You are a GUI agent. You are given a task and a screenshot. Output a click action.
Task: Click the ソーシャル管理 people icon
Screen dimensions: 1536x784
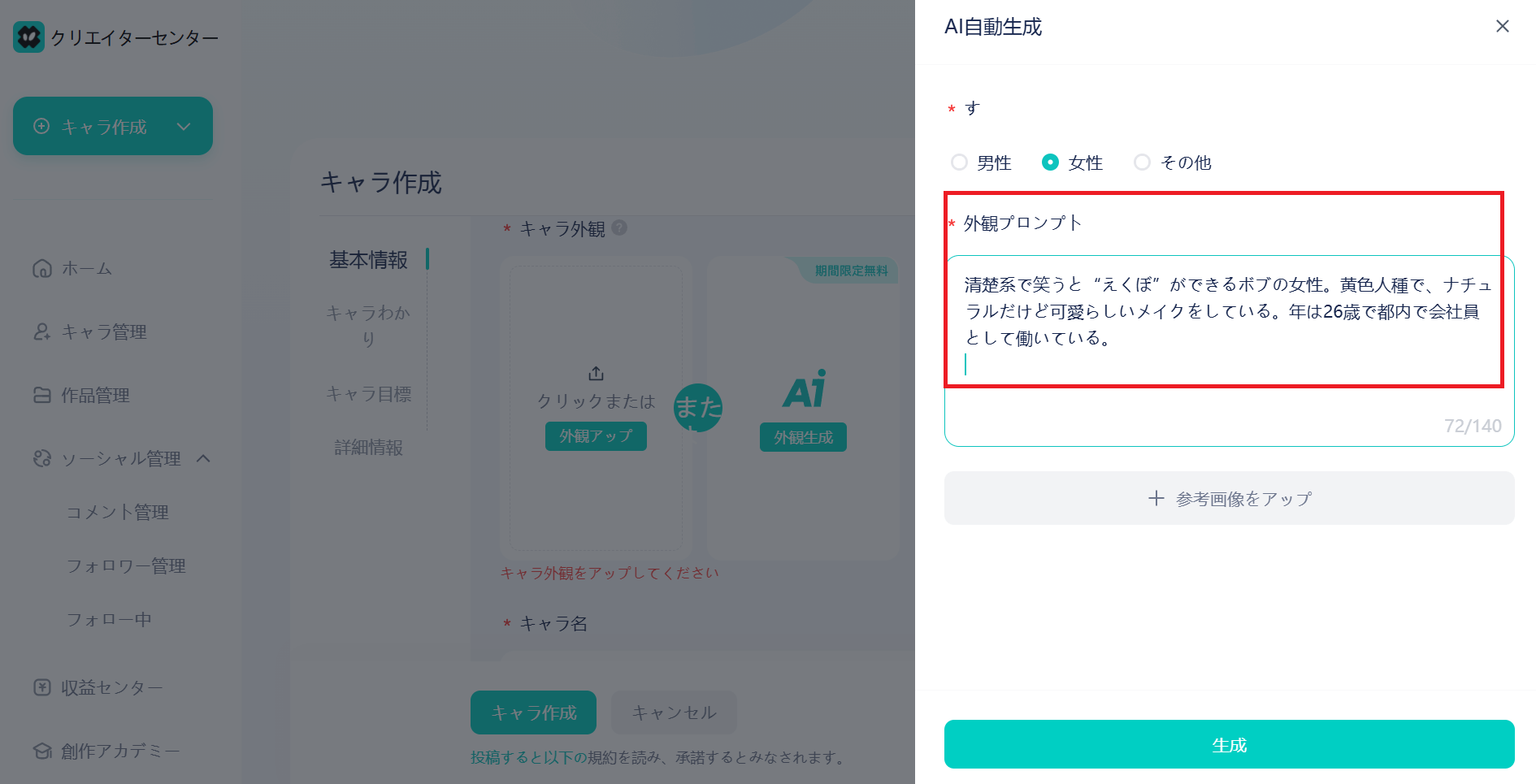[43, 458]
